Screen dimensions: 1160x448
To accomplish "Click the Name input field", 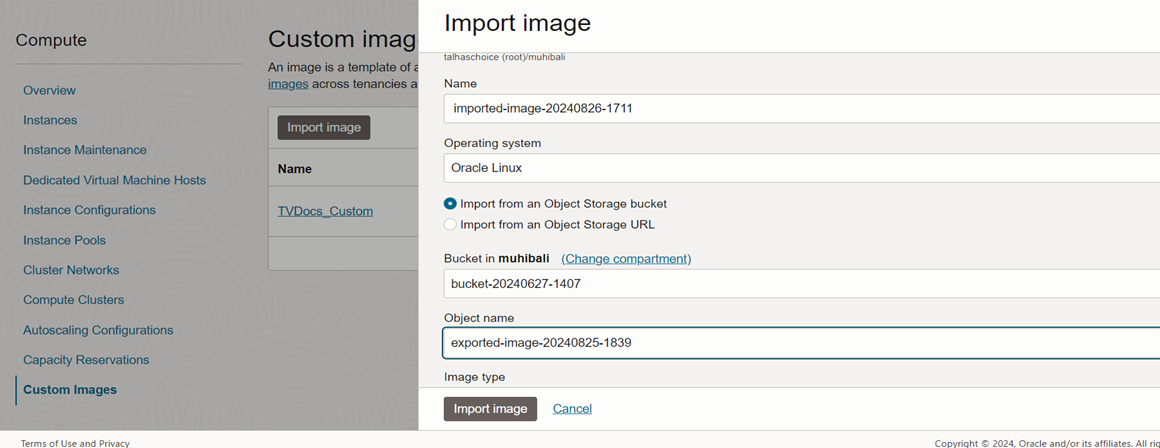I will click(x=800, y=108).
